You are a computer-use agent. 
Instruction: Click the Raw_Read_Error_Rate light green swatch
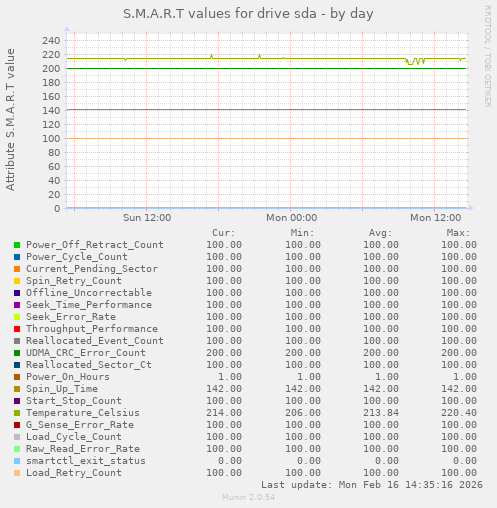17,449
